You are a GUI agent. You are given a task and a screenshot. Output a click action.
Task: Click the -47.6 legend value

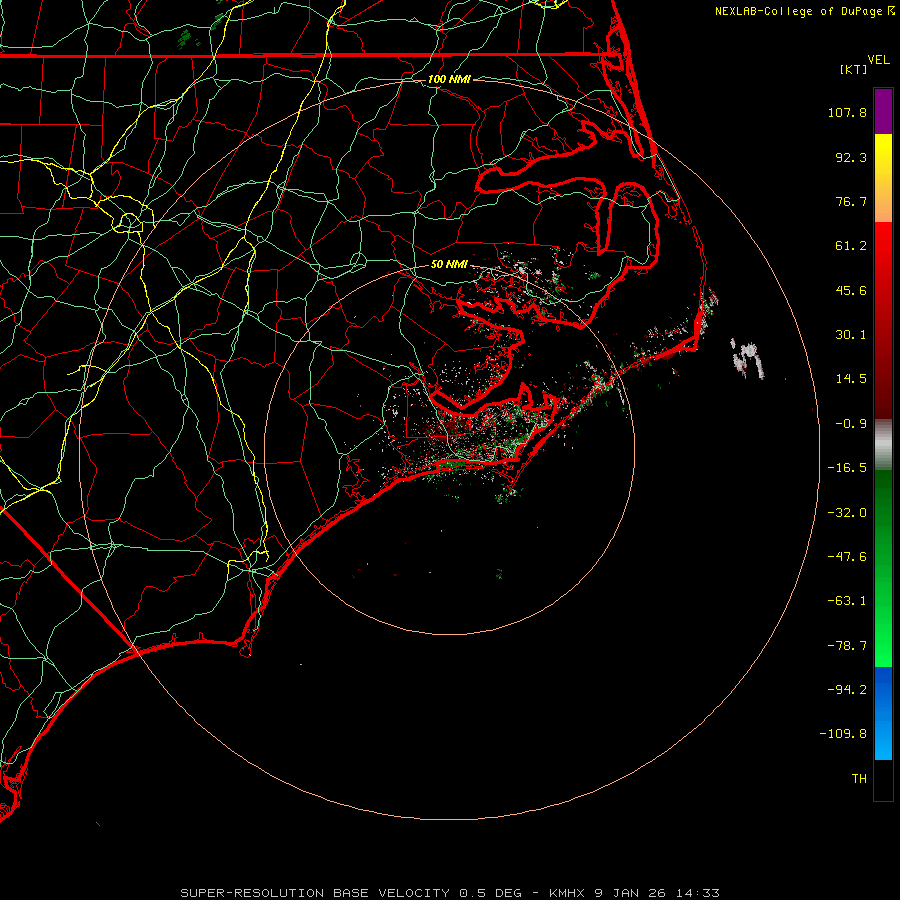point(847,557)
